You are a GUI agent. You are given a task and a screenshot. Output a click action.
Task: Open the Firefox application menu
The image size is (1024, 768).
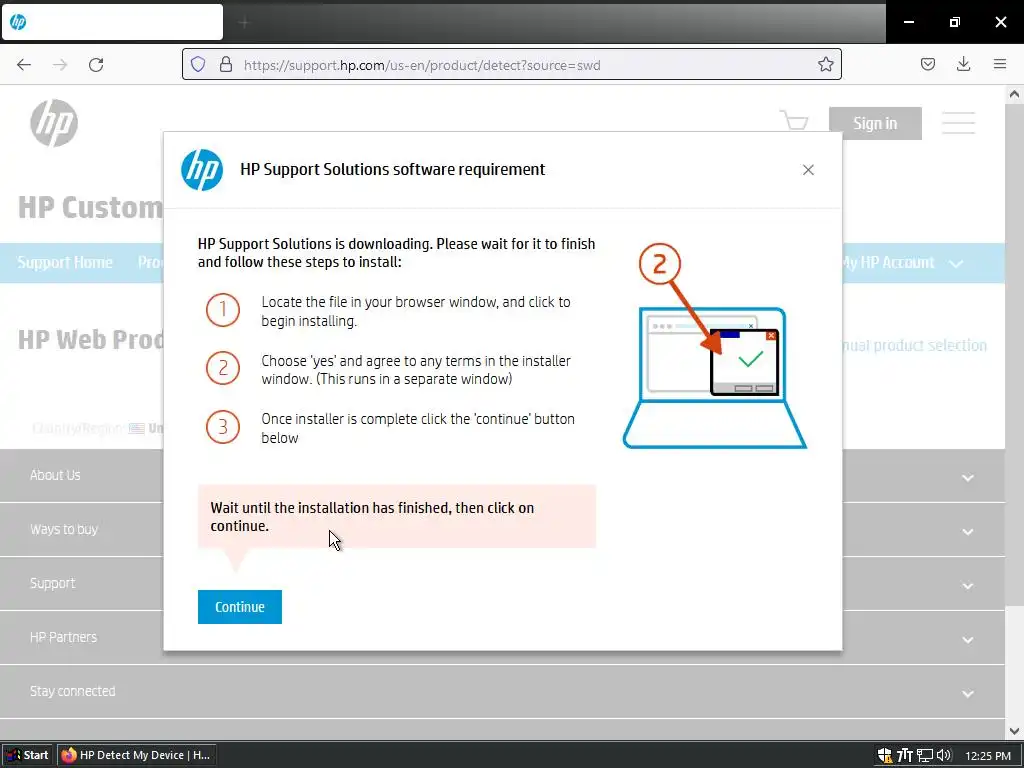click(1000, 64)
